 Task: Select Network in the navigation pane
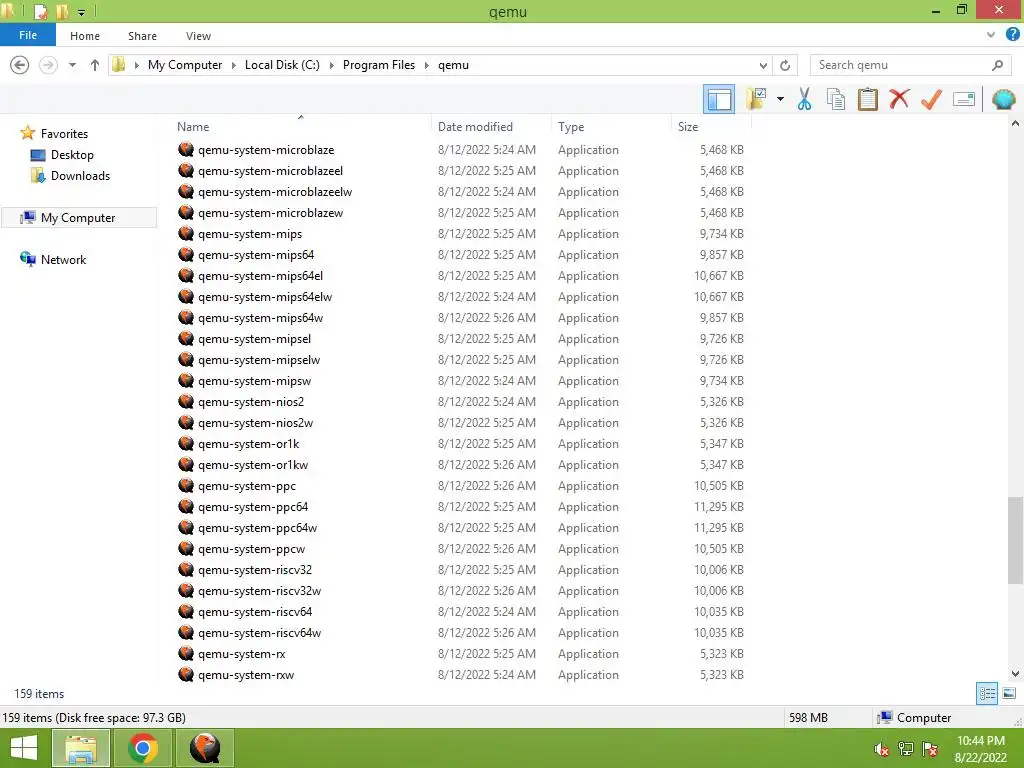[x=63, y=259]
